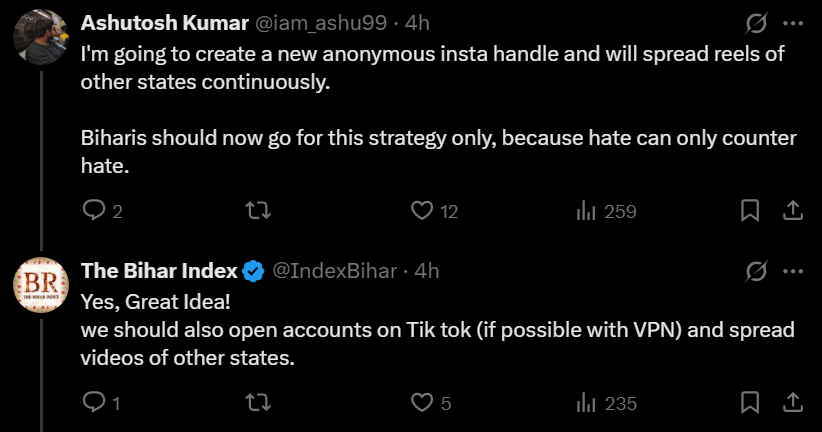Reply to Ashutosh Kumar's tweet
This screenshot has width=822, height=432.
point(93,211)
